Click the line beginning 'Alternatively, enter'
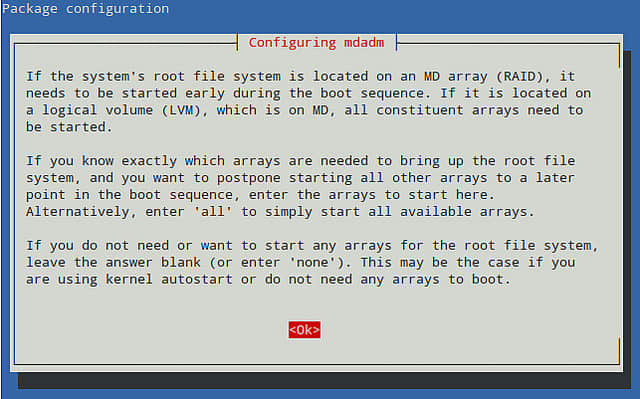The width and height of the screenshot is (640, 399). [x=280, y=212]
